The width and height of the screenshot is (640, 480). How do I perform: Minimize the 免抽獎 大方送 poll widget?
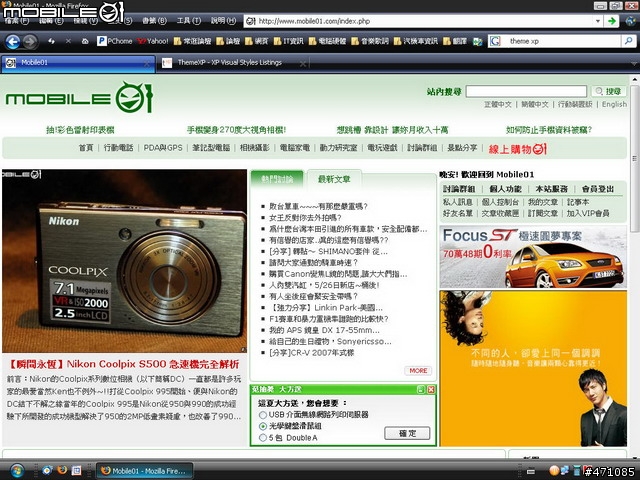[x=420, y=389]
